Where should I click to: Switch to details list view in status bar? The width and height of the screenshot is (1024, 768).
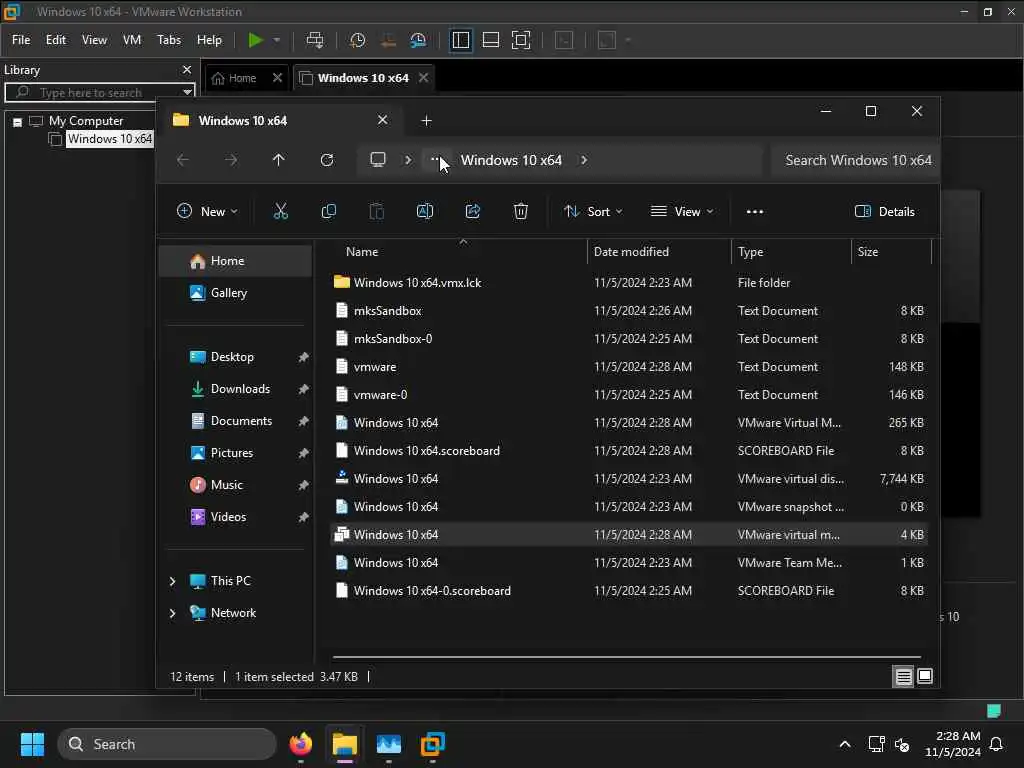(x=903, y=677)
